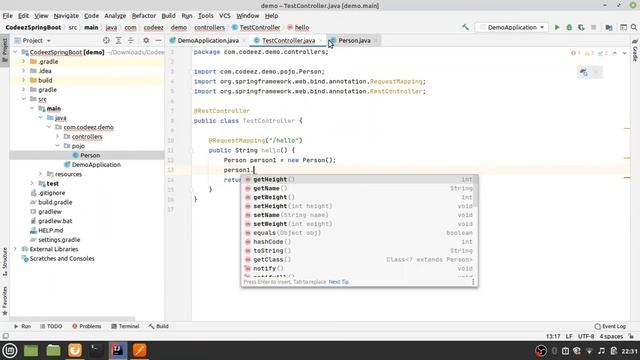Viewport: 640px width, 360px height.
Task: Start debugging with the bug icon
Action: coord(569,27)
